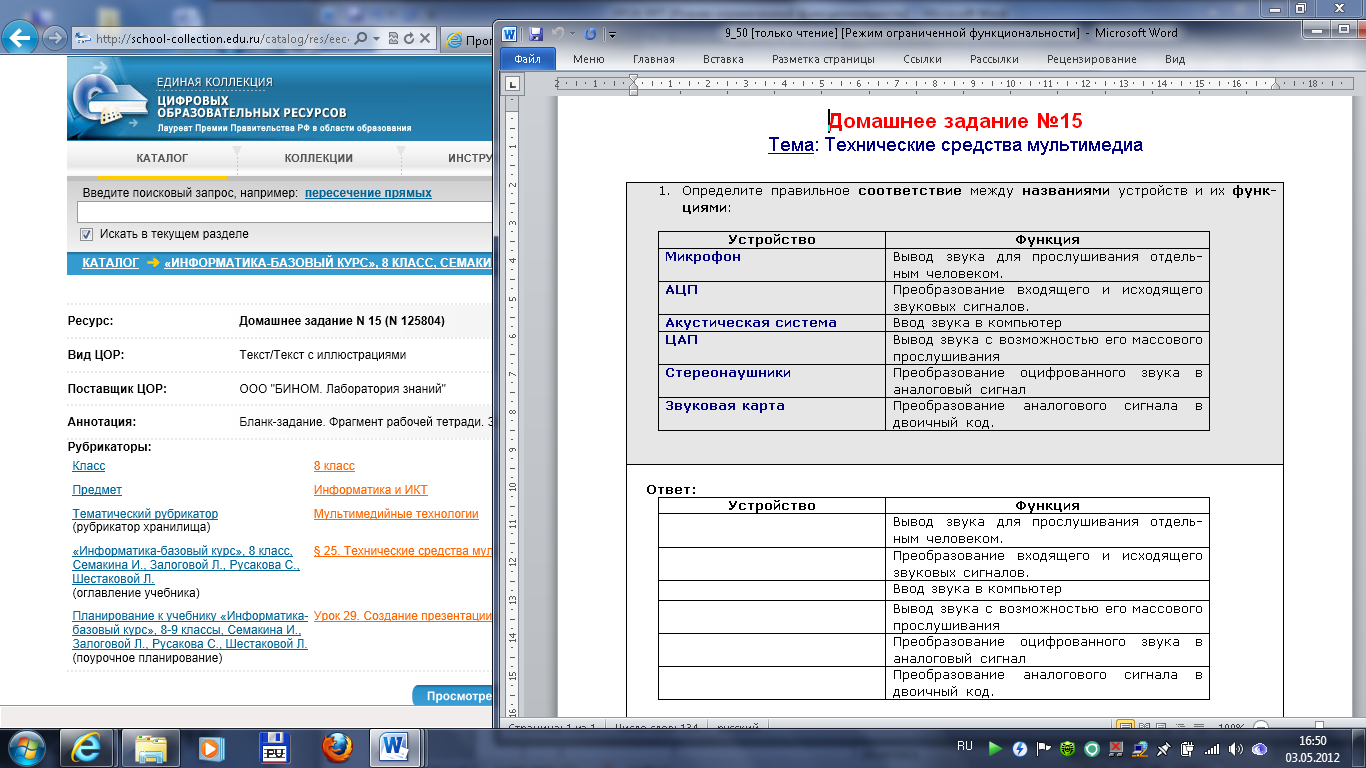Screen dimensions: 1366x768
Task: Refresh the page in Internet Explorer
Action: pyautogui.click(x=410, y=39)
